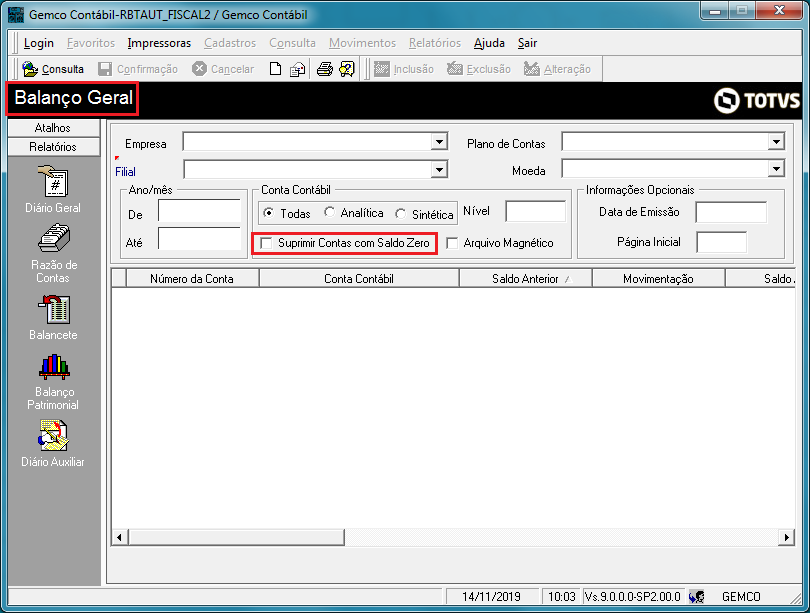Open the Movimentos menu

(362, 43)
